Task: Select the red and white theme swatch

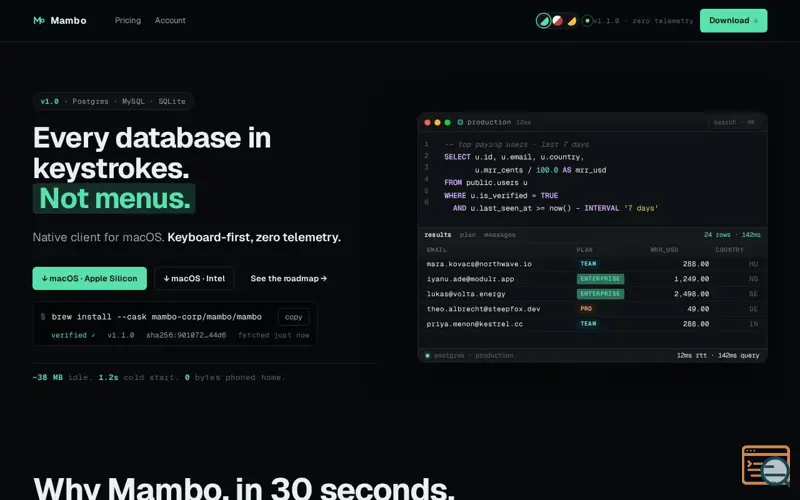Action: coord(558,21)
